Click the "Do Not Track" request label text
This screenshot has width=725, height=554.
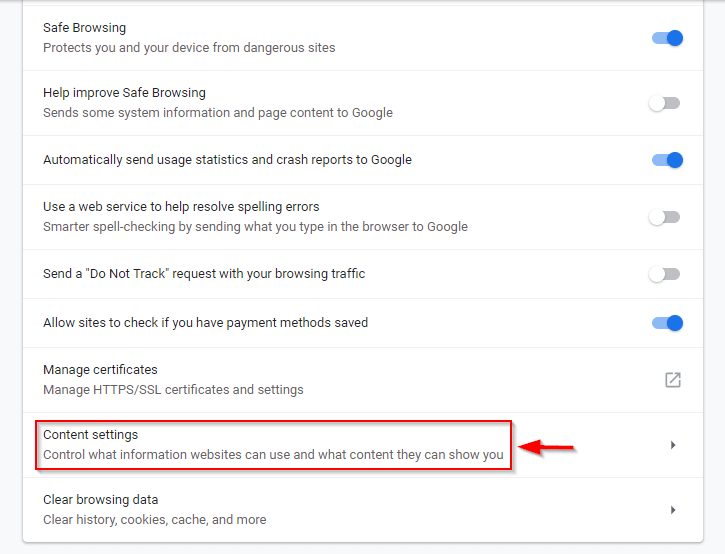[204, 274]
